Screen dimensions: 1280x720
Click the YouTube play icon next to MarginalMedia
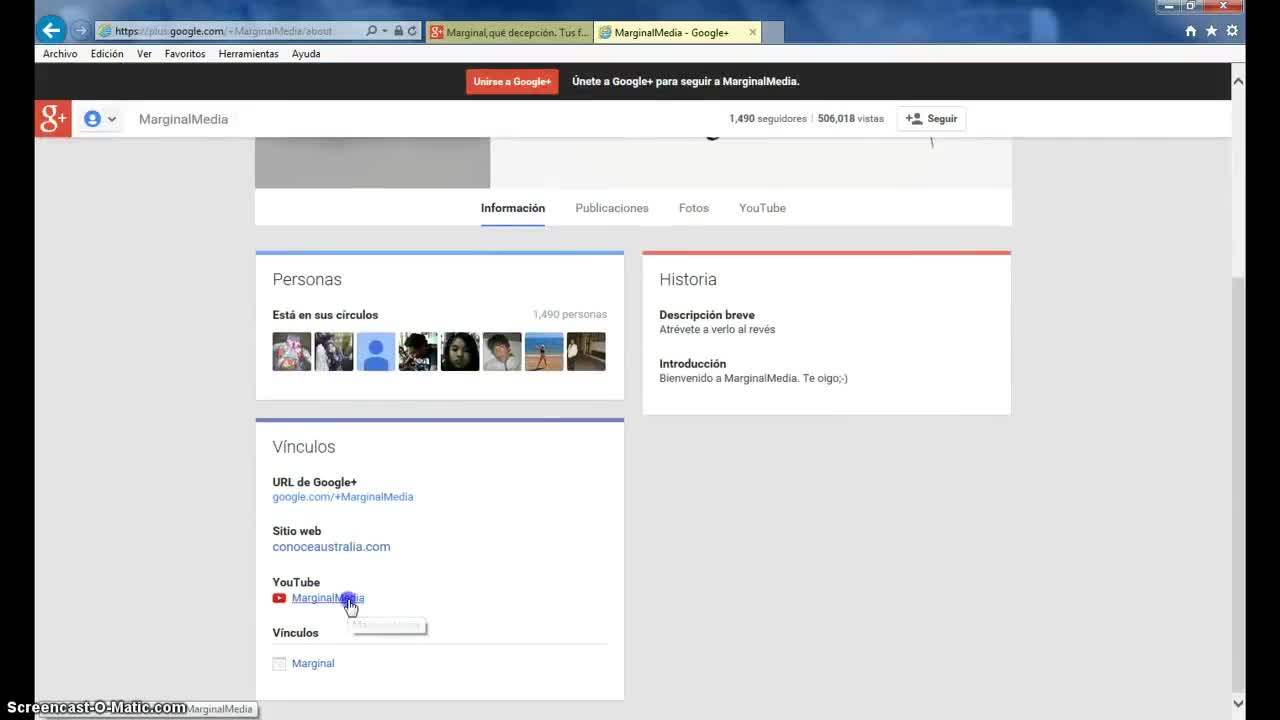(279, 598)
